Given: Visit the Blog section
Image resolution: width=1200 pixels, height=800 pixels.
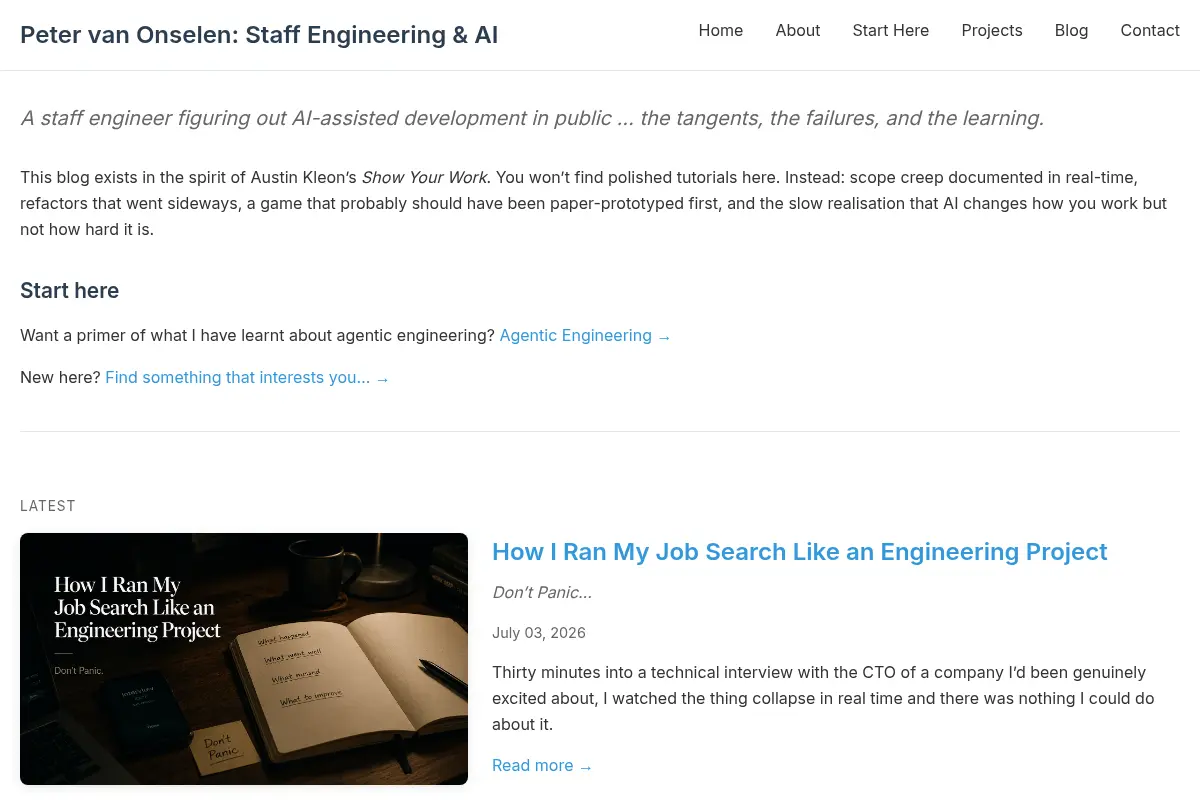Looking at the screenshot, I should click(x=1071, y=30).
